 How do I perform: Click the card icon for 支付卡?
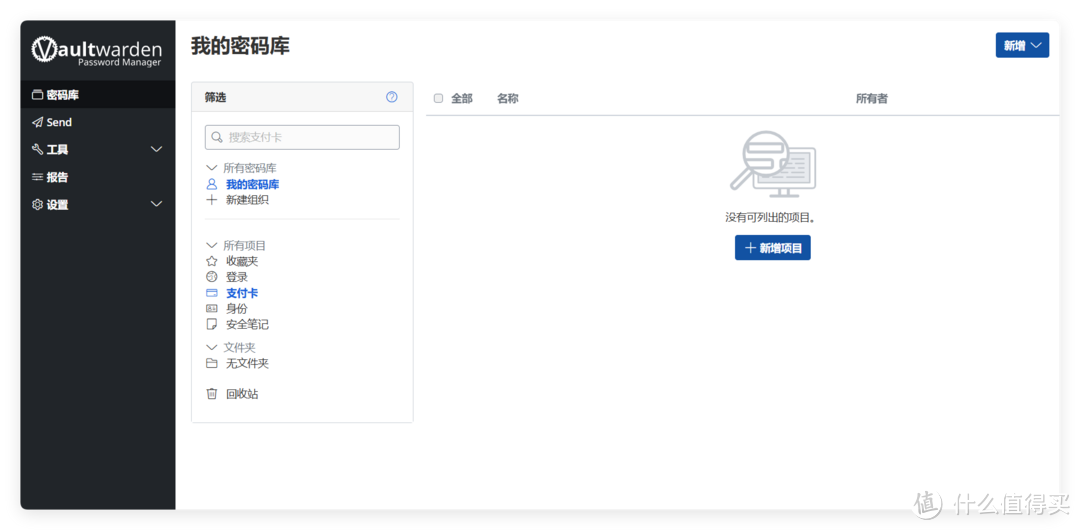click(211, 293)
